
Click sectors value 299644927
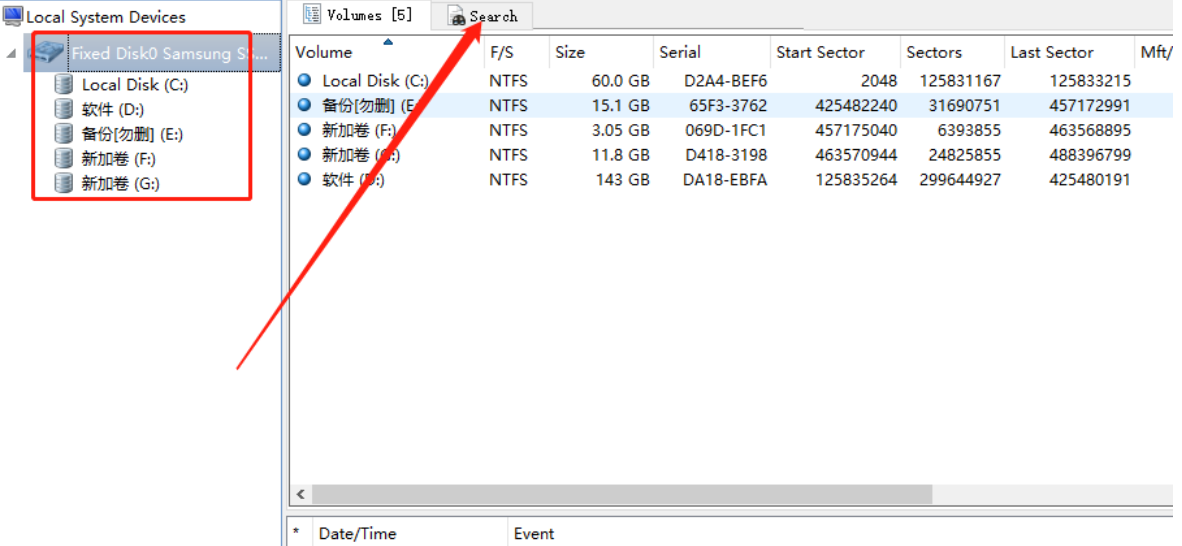pos(960,180)
